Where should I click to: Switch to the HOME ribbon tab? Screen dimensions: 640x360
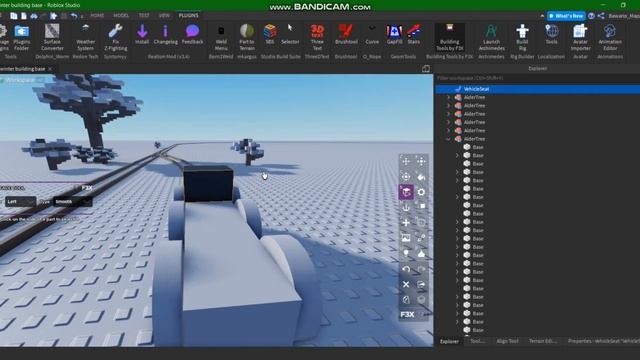coord(97,16)
